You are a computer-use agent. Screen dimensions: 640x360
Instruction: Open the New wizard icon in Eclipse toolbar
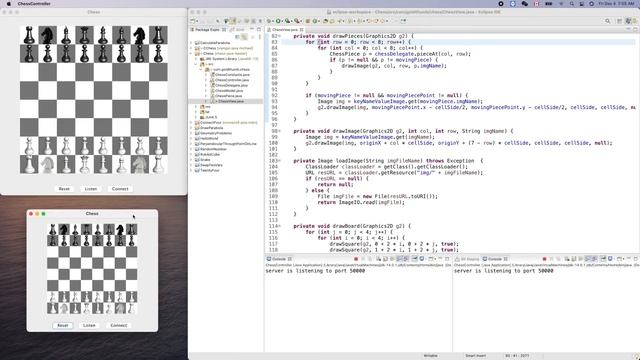[193, 21]
